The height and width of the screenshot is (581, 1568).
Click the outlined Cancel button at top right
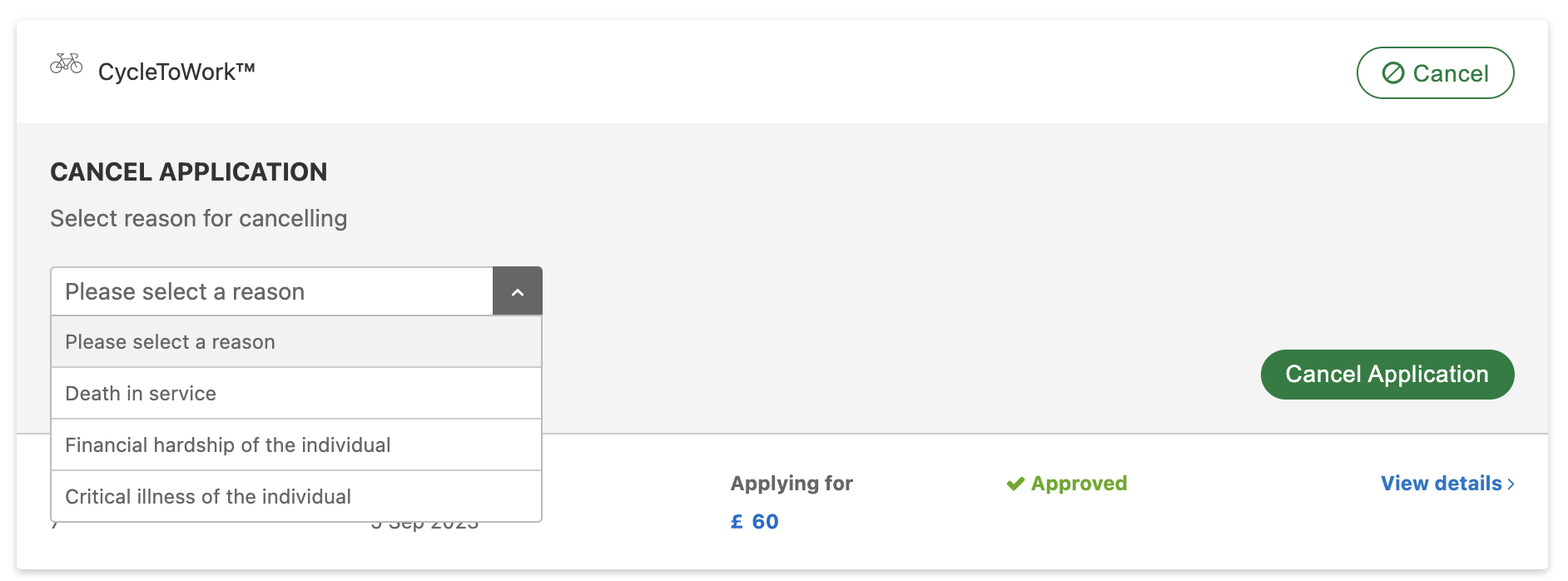1436,73
